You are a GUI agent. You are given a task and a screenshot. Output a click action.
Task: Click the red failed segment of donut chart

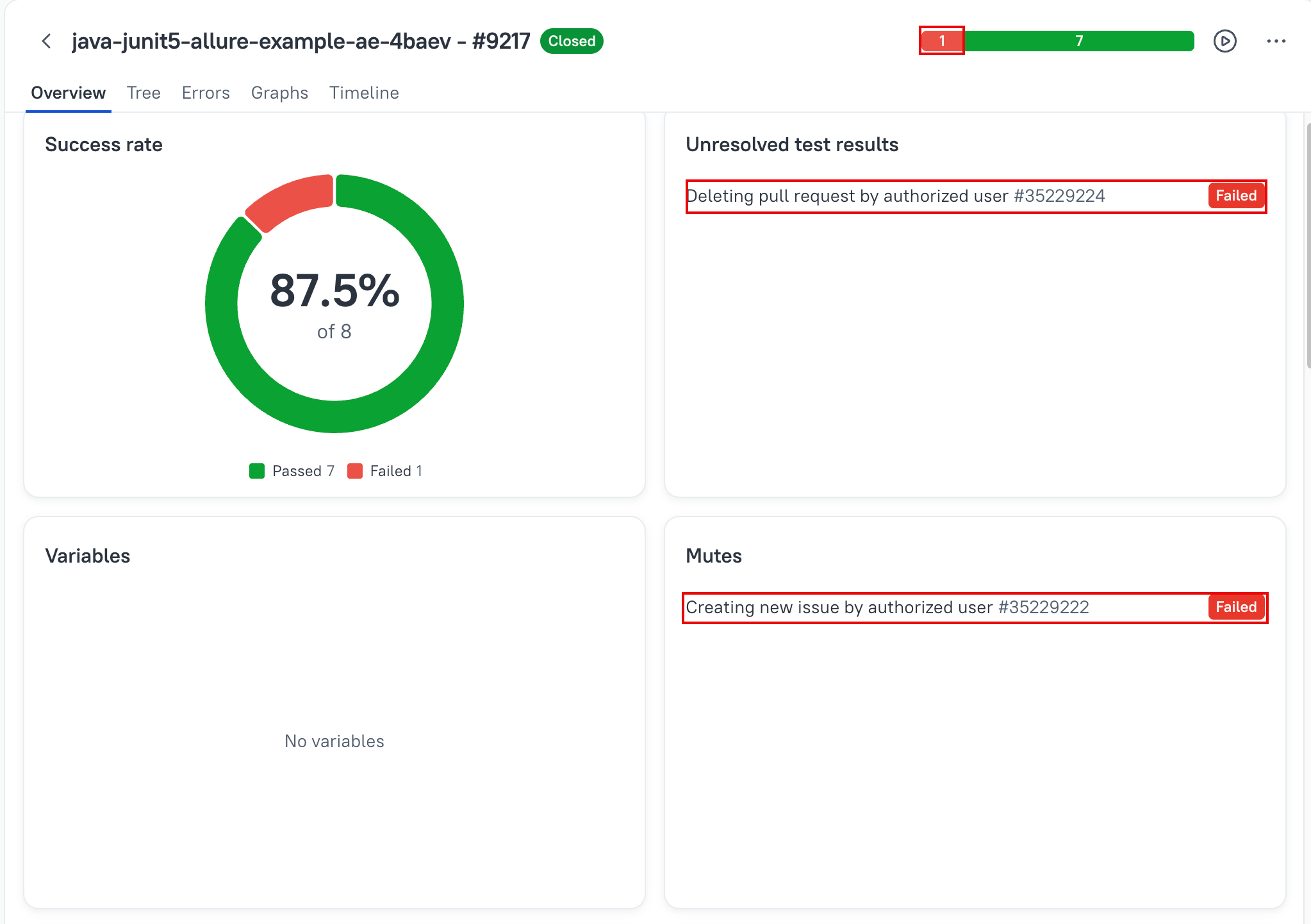(292, 199)
